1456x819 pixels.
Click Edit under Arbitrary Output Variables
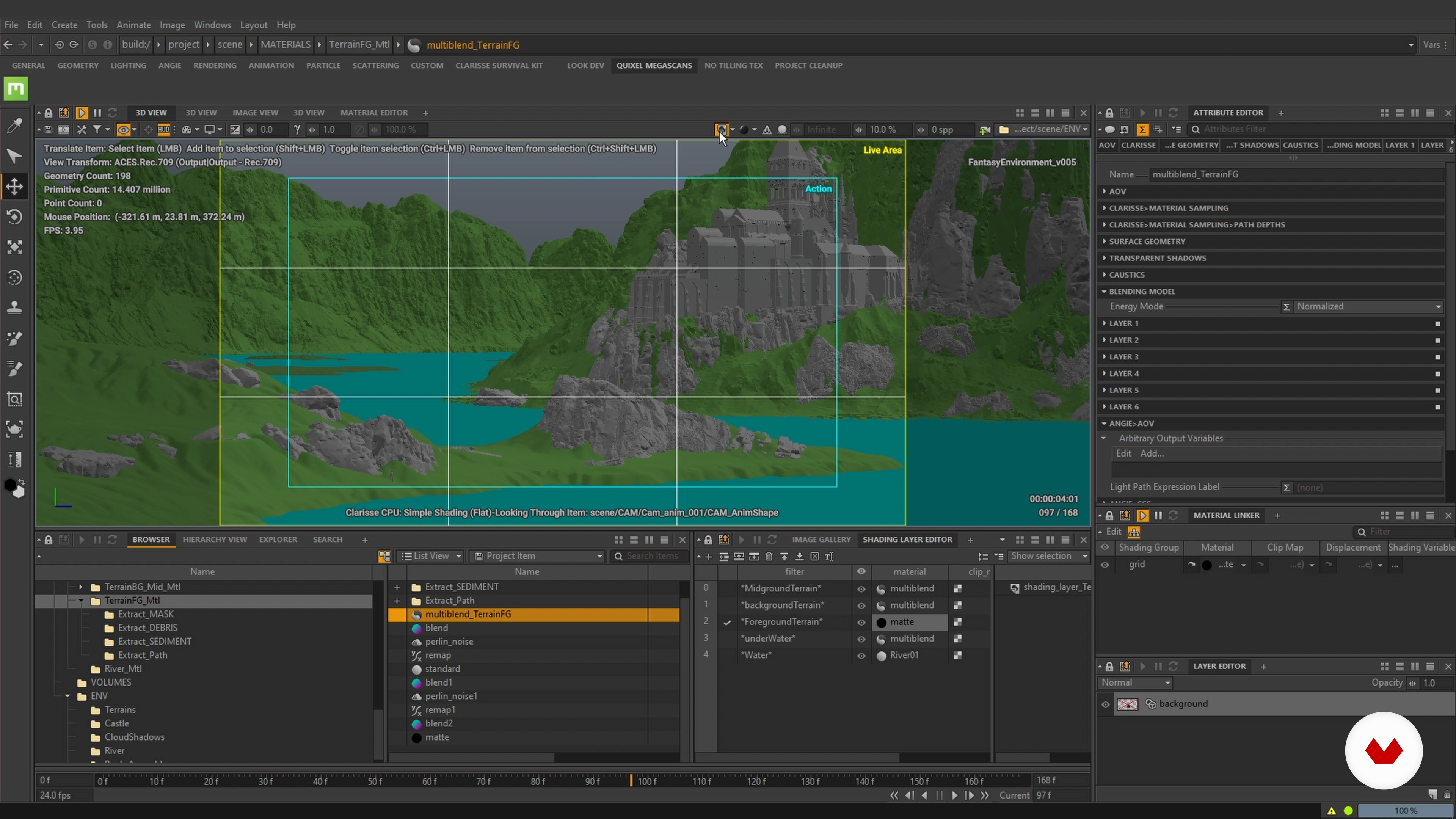click(x=1123, y=453)
